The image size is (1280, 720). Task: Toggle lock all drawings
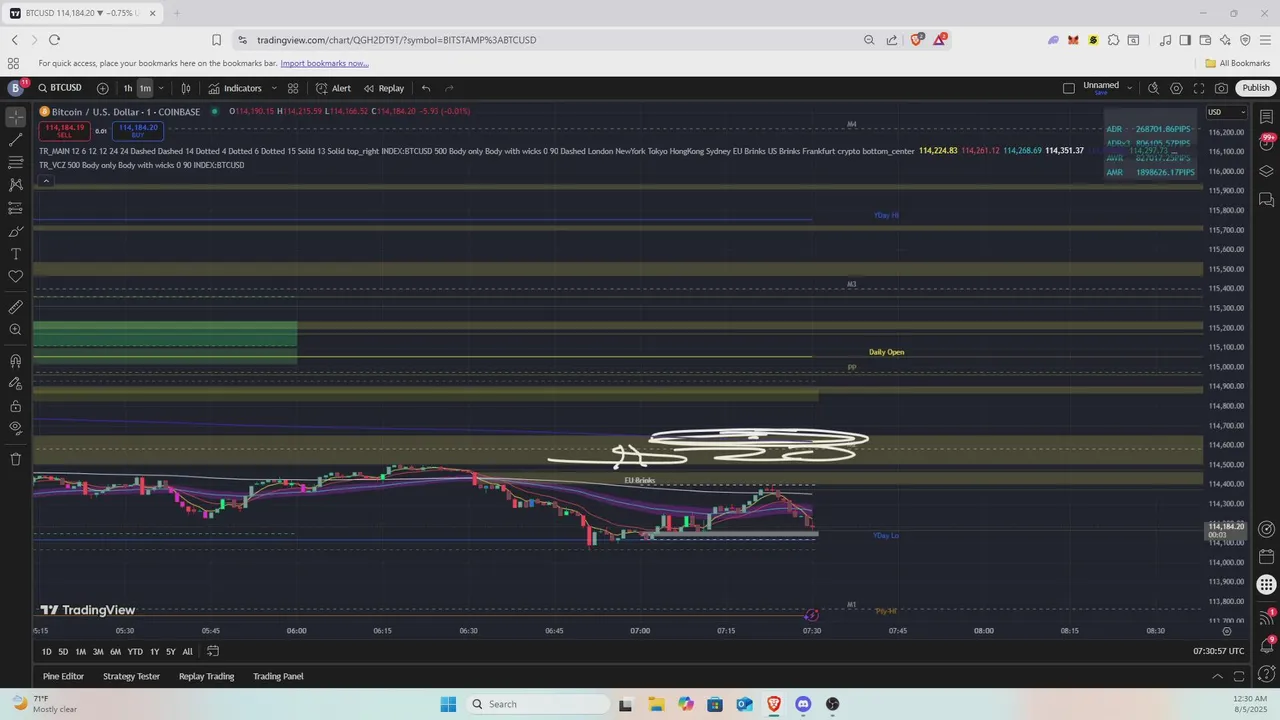(15, 406)
